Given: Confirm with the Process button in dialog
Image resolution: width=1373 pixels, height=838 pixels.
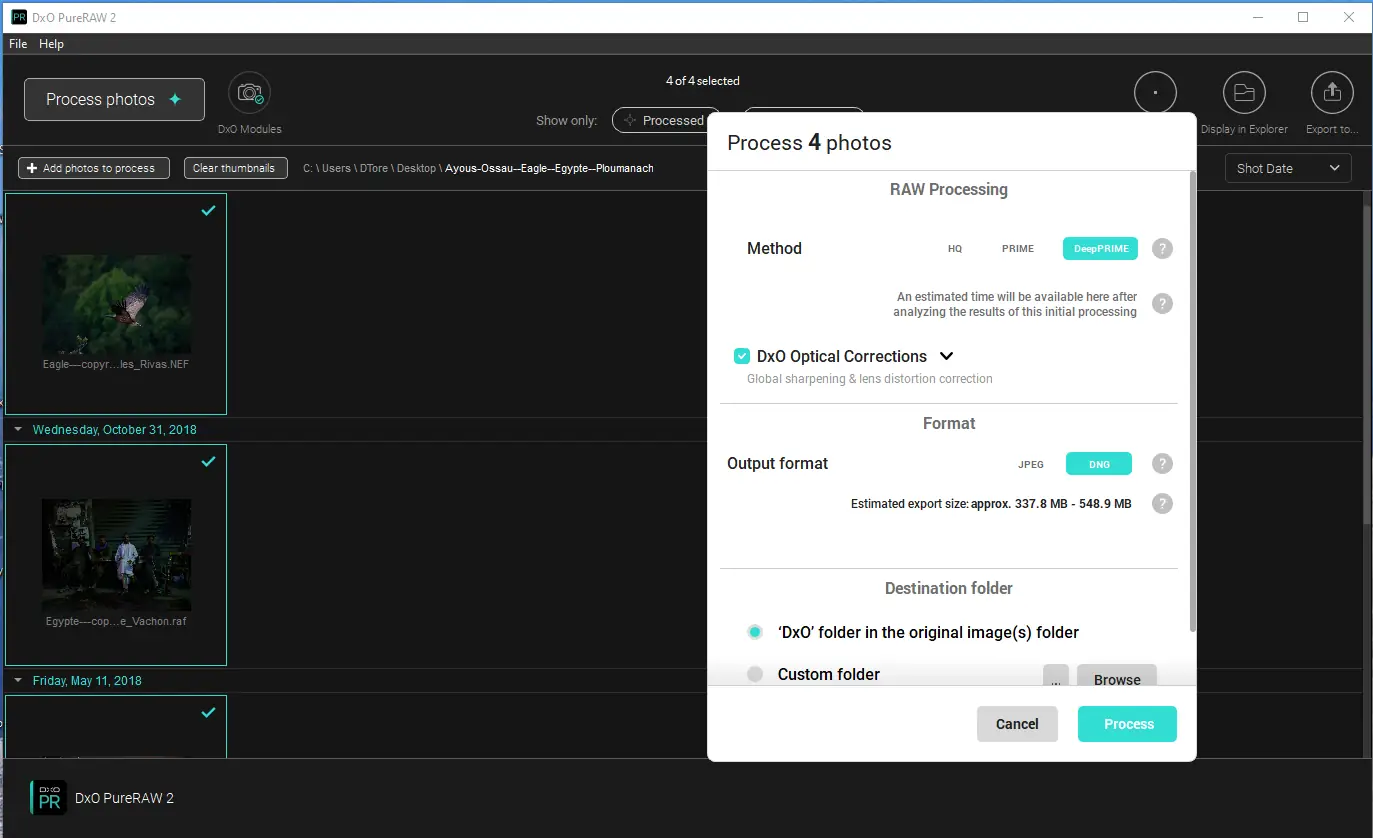Looking at the screenshot, I should (x=1128, y=724).
